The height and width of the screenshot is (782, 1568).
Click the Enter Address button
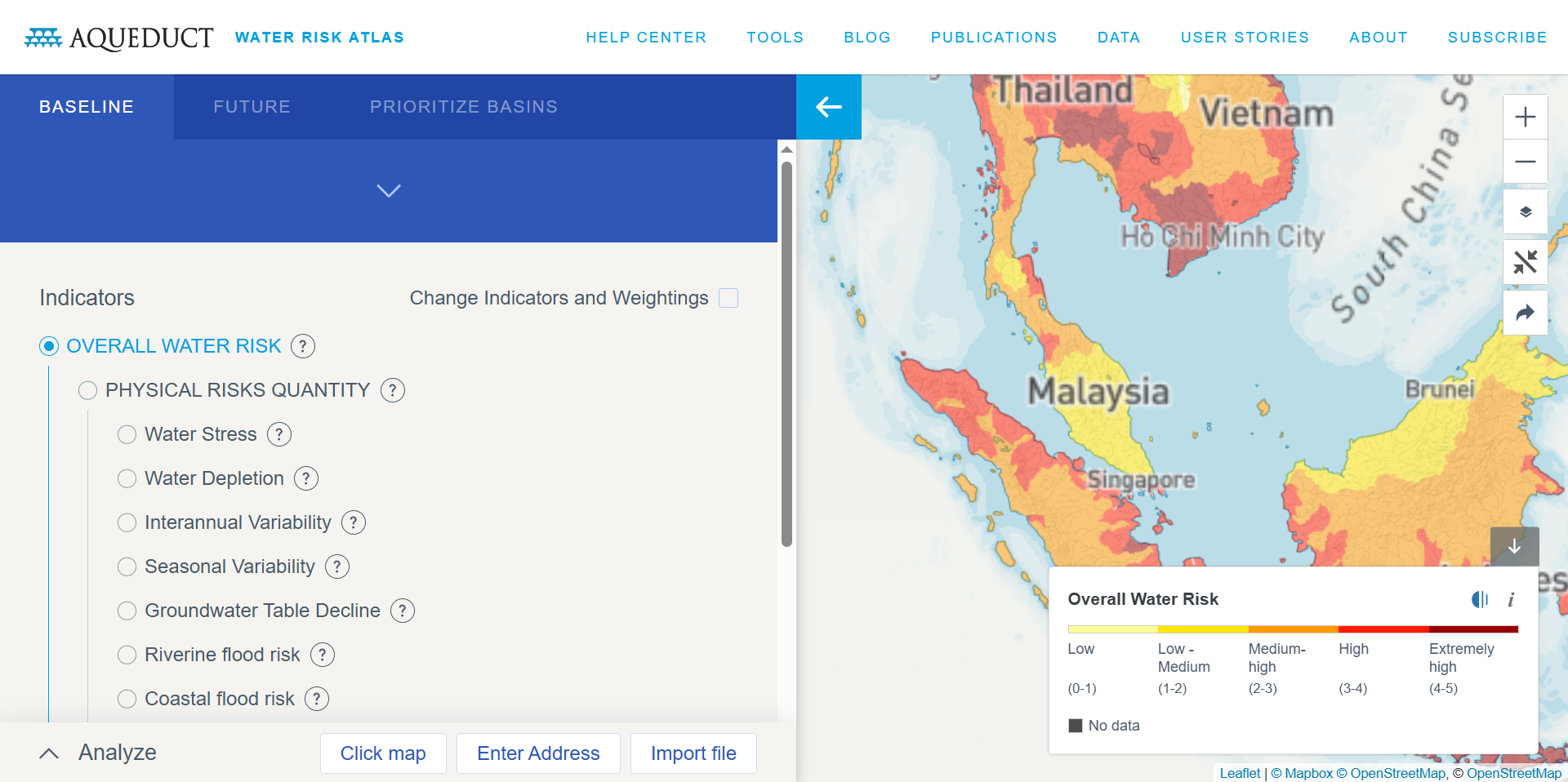point(538,753)
